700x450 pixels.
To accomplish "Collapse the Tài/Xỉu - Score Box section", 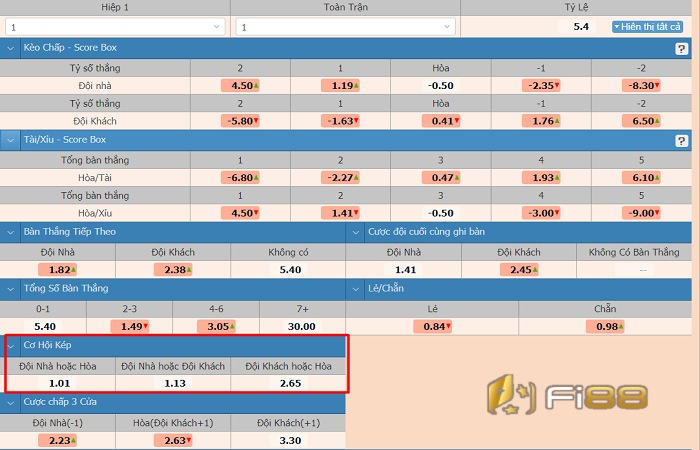I will coord(10,140).
